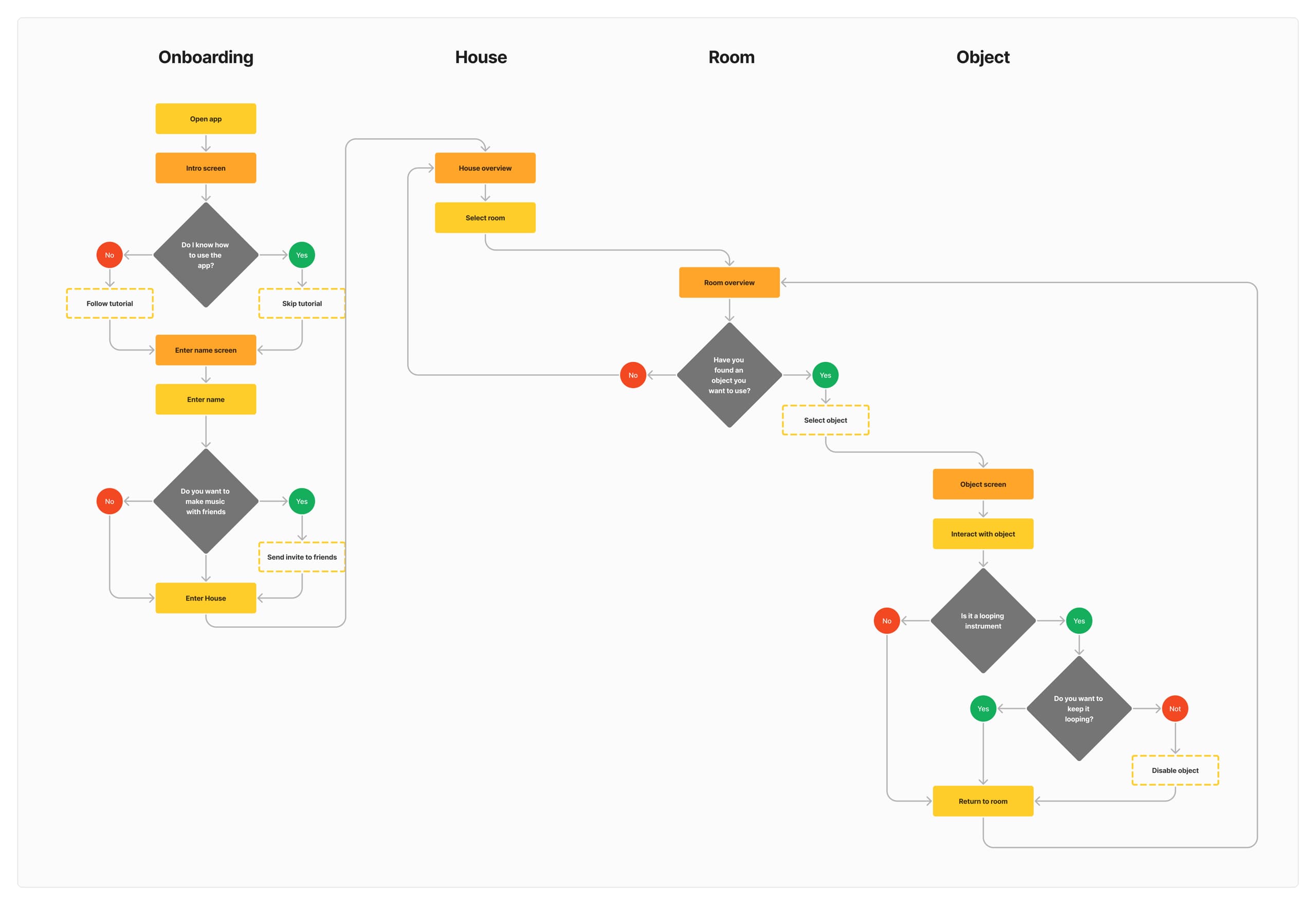Click the 'Object' column heading
1316x905 pixels.
coord(982,57)
